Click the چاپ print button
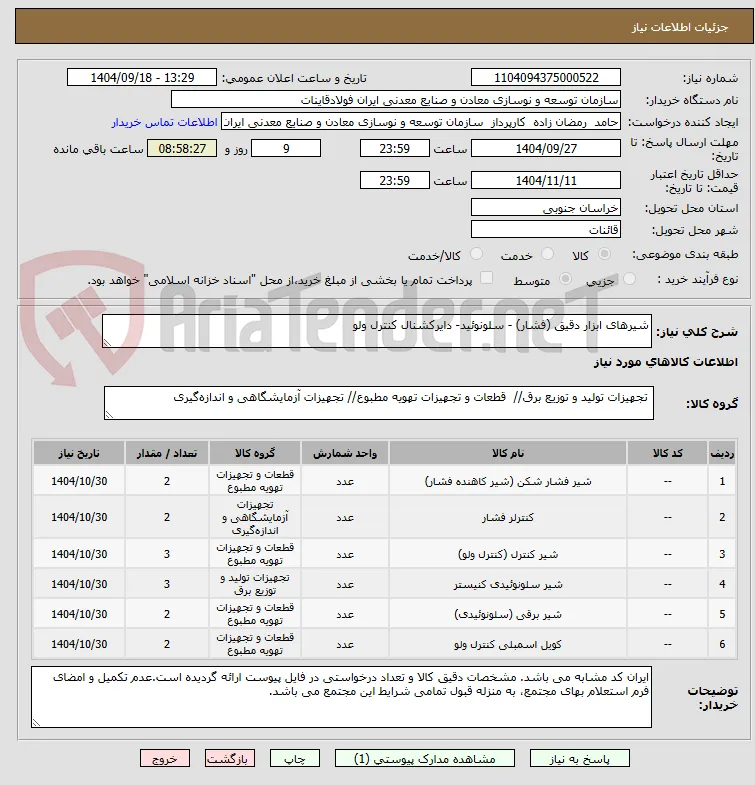755x785 pixels. (x=294, y=758)
